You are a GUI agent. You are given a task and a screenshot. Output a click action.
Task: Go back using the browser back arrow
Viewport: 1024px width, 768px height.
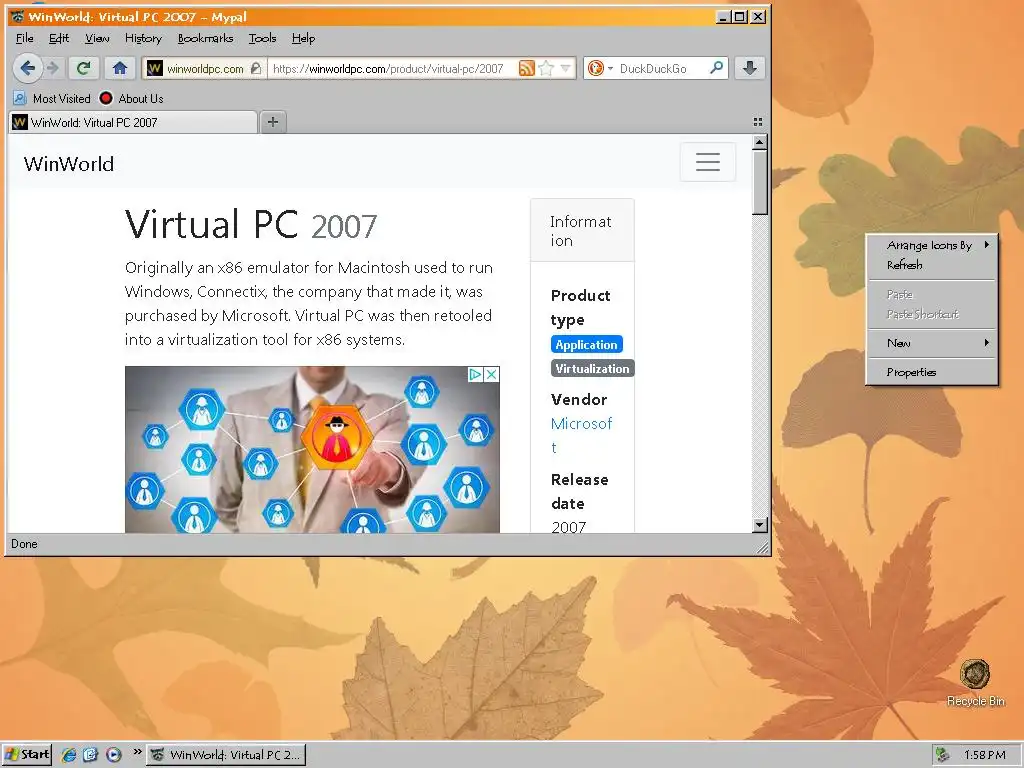(27, 68)
